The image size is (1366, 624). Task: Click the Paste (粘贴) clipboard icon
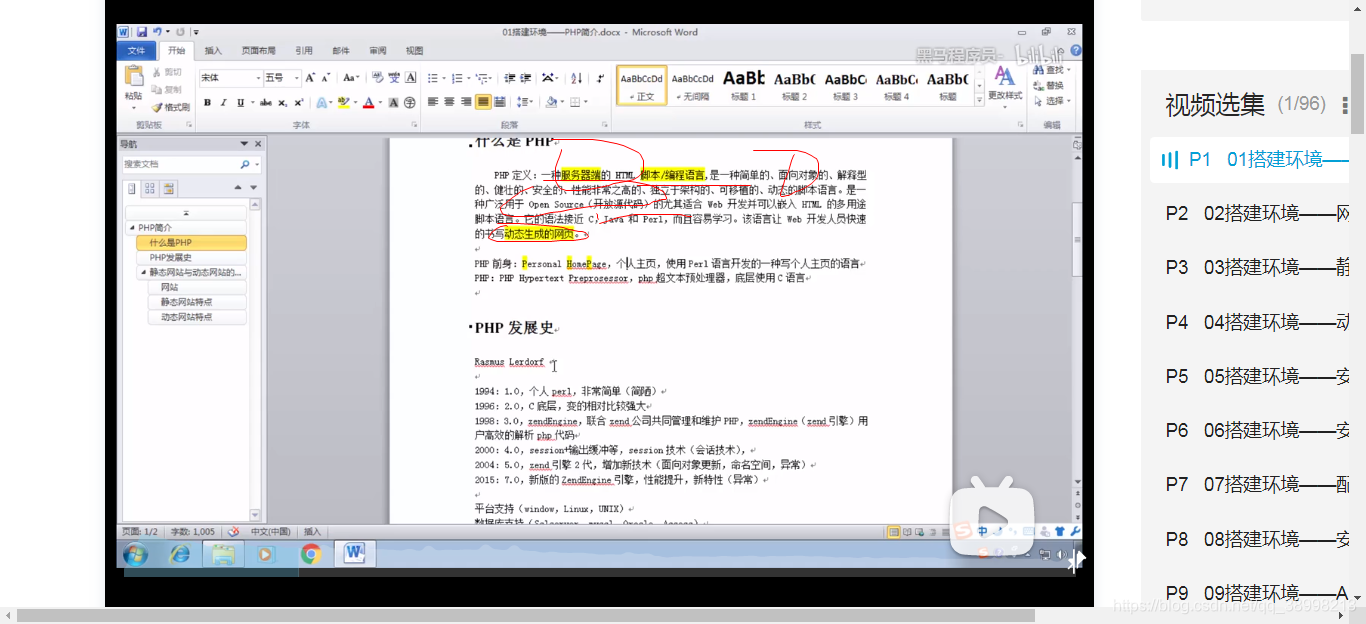[x=134, y=75]
